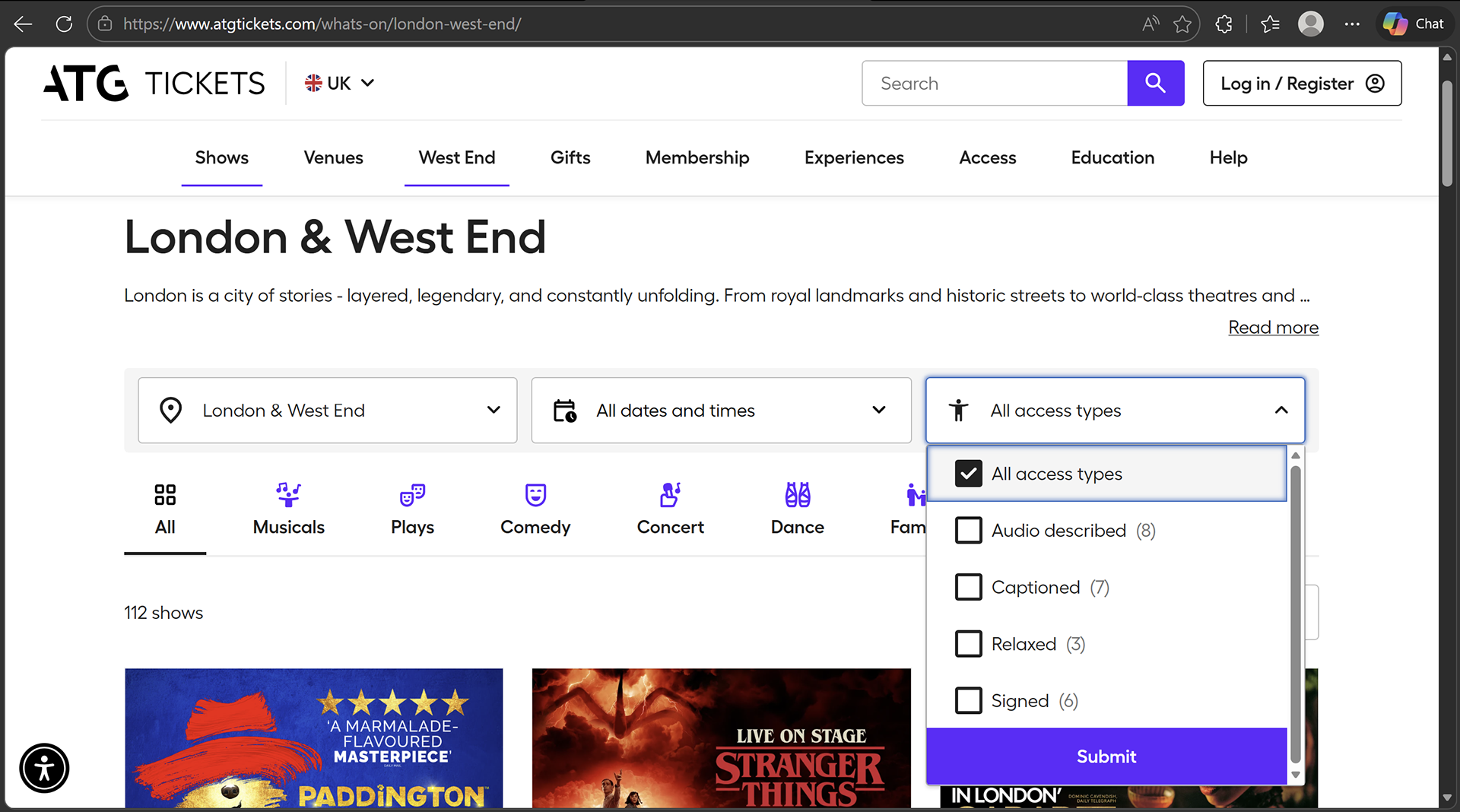Click Log in / Register
Viewport: 1460px width, 812px height.
pyautogui.click(x=1302, y=83)
